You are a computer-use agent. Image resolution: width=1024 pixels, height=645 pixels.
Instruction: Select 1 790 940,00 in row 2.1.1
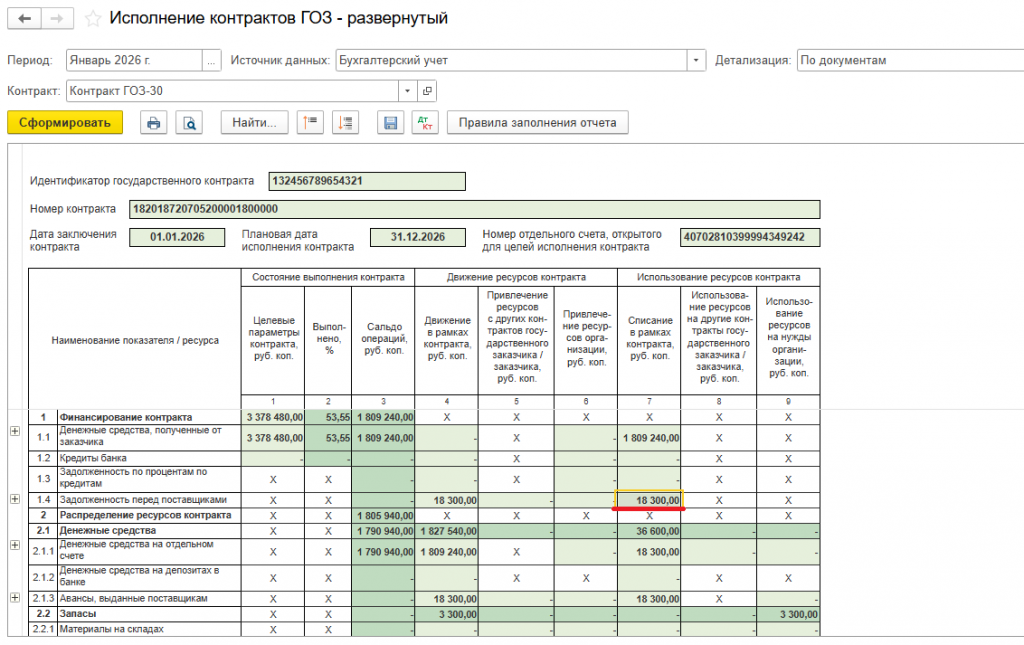coord(383,552)
